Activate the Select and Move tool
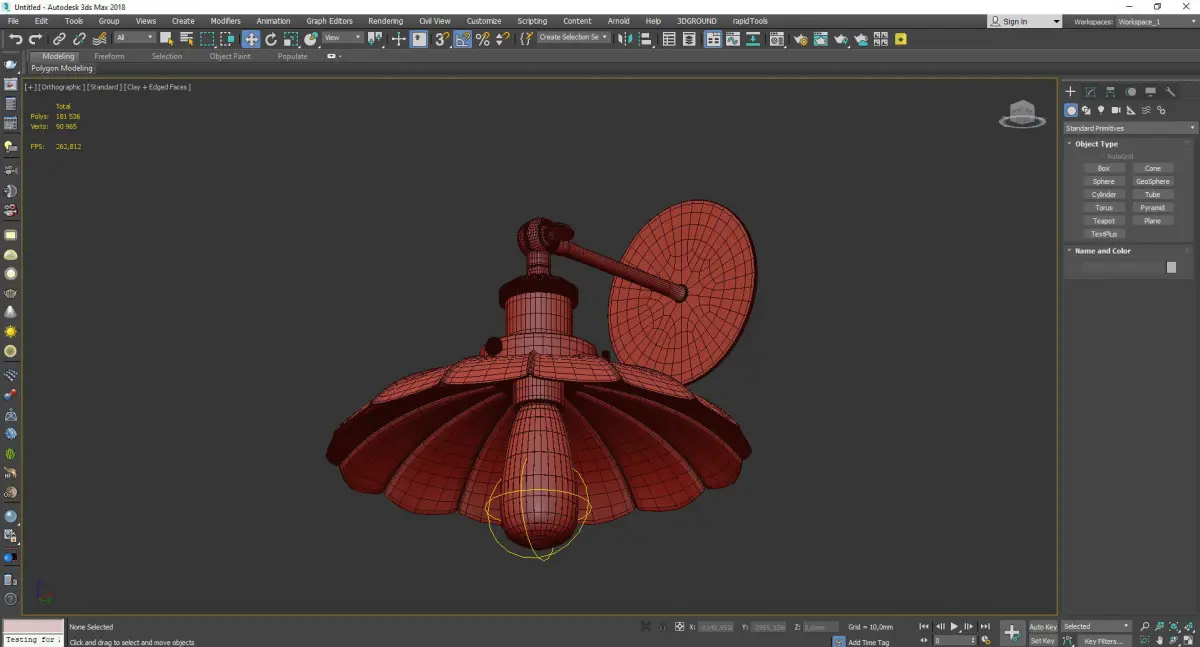 pos(251,39)
